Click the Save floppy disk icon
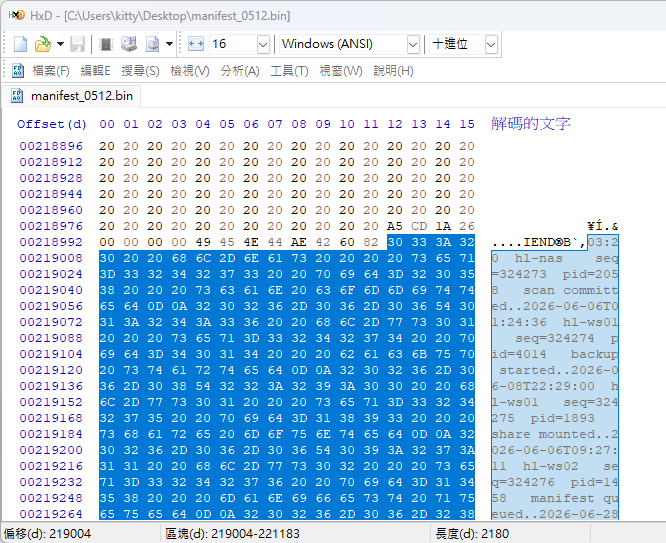This screenshot has width=666, height=543. click(x=77, y=44)
